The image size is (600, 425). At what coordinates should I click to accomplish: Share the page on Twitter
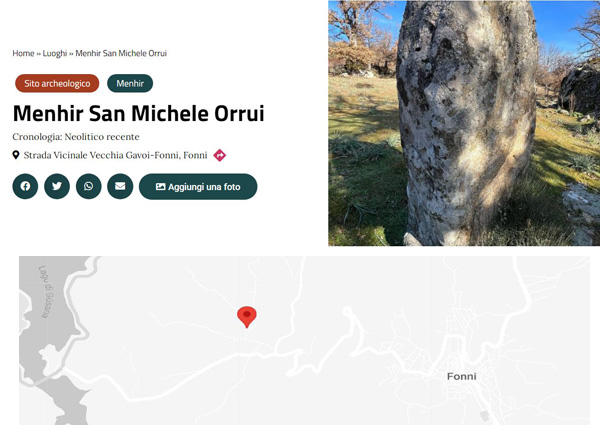[x=57, y=186]
